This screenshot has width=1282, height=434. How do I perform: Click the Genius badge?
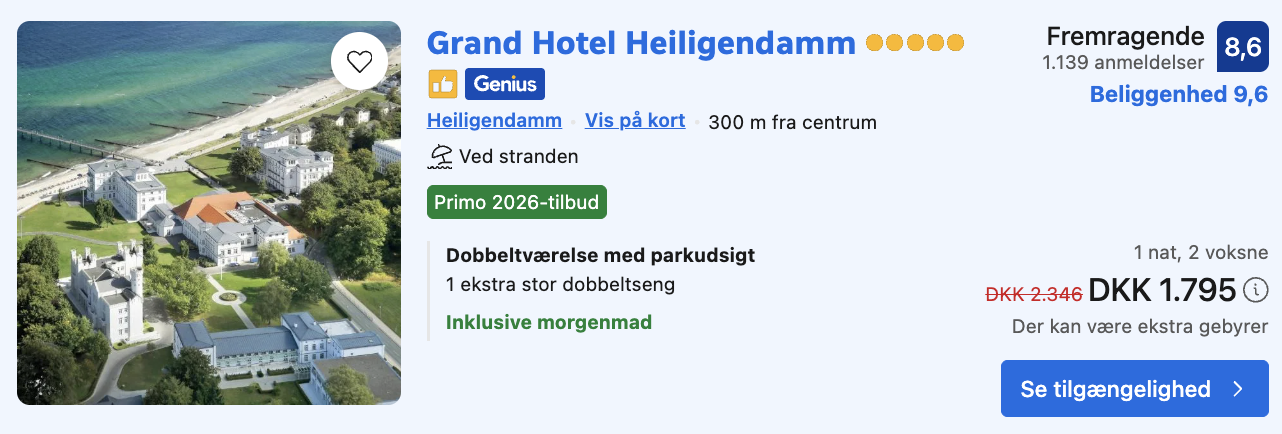tap(504, 84)
